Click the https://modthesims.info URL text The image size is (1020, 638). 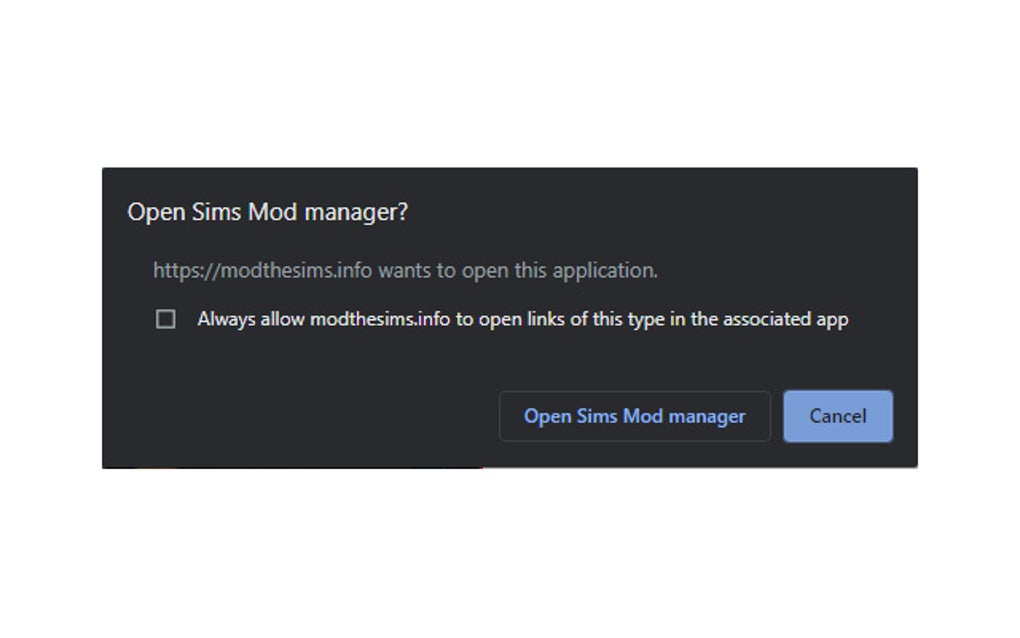point(262,270)
